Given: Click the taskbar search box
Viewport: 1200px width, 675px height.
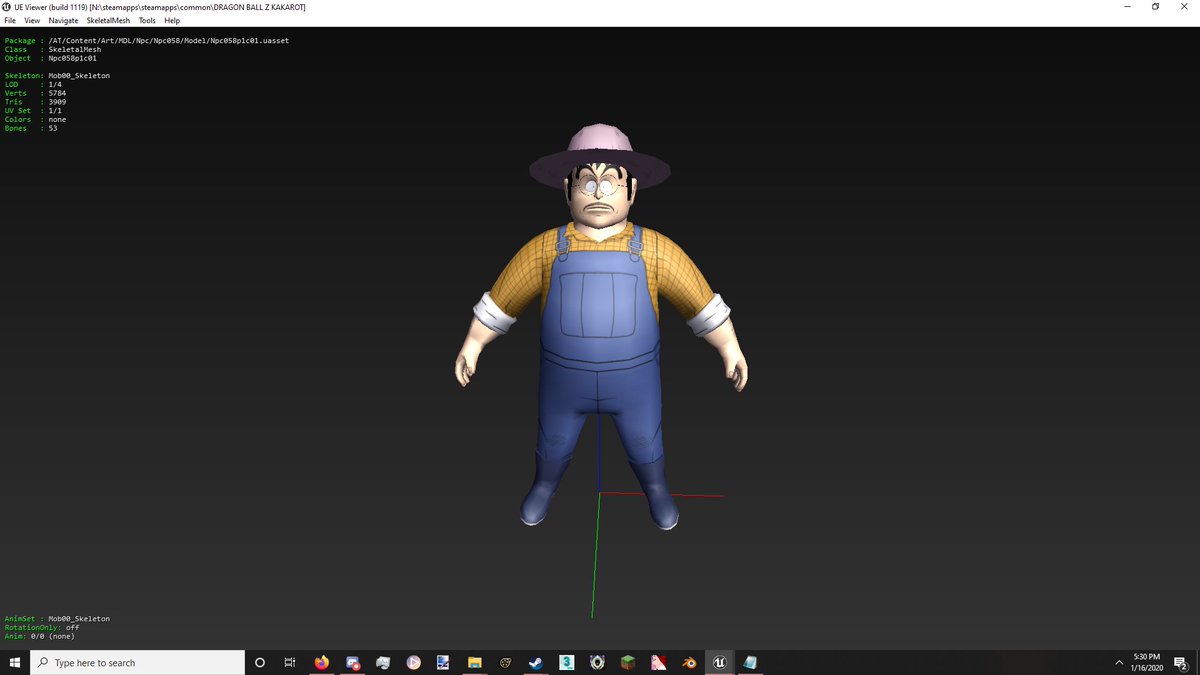Looking at the screenshot, I should (x=137, y=662).
